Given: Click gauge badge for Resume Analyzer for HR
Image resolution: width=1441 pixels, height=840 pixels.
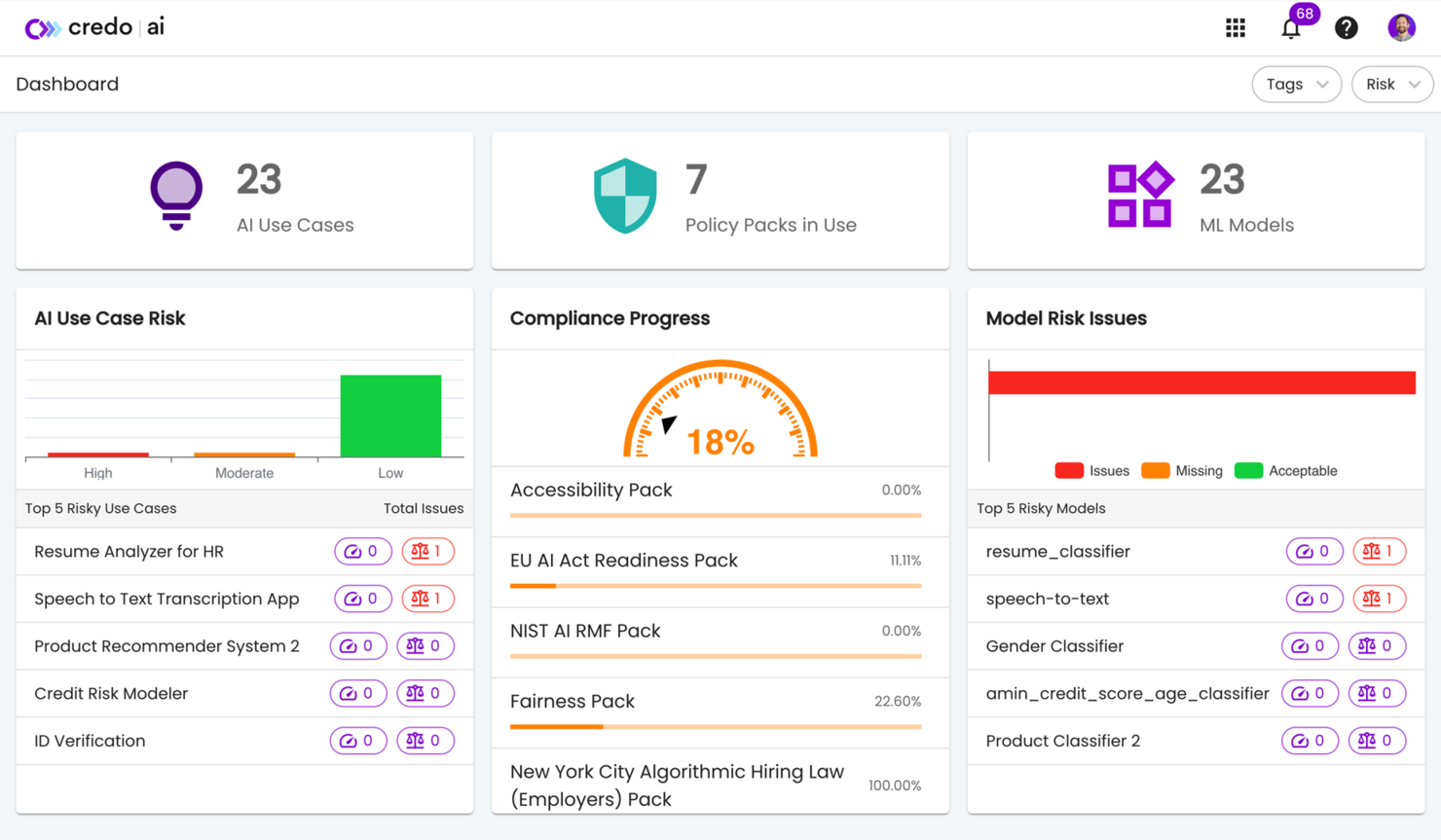Looking at the screenshot, I should tap(363, 552).
